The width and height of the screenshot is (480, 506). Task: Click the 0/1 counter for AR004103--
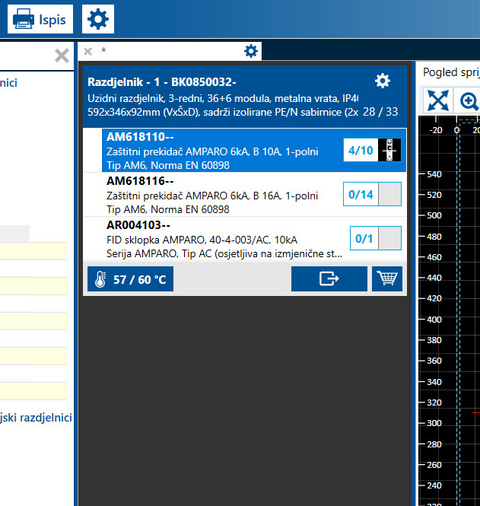pos(364,239)
